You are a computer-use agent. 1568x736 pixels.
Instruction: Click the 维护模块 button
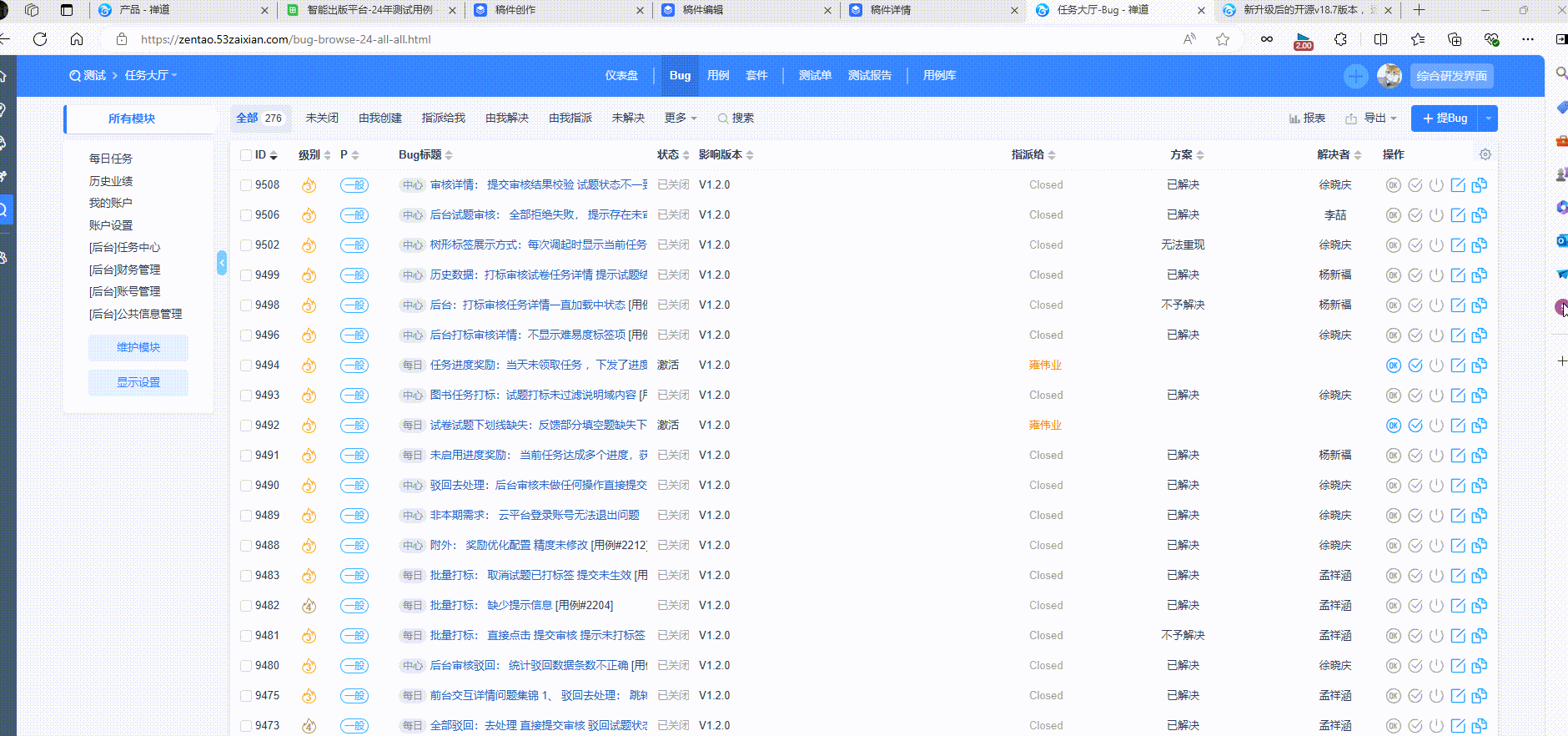[x=138, y=347]
